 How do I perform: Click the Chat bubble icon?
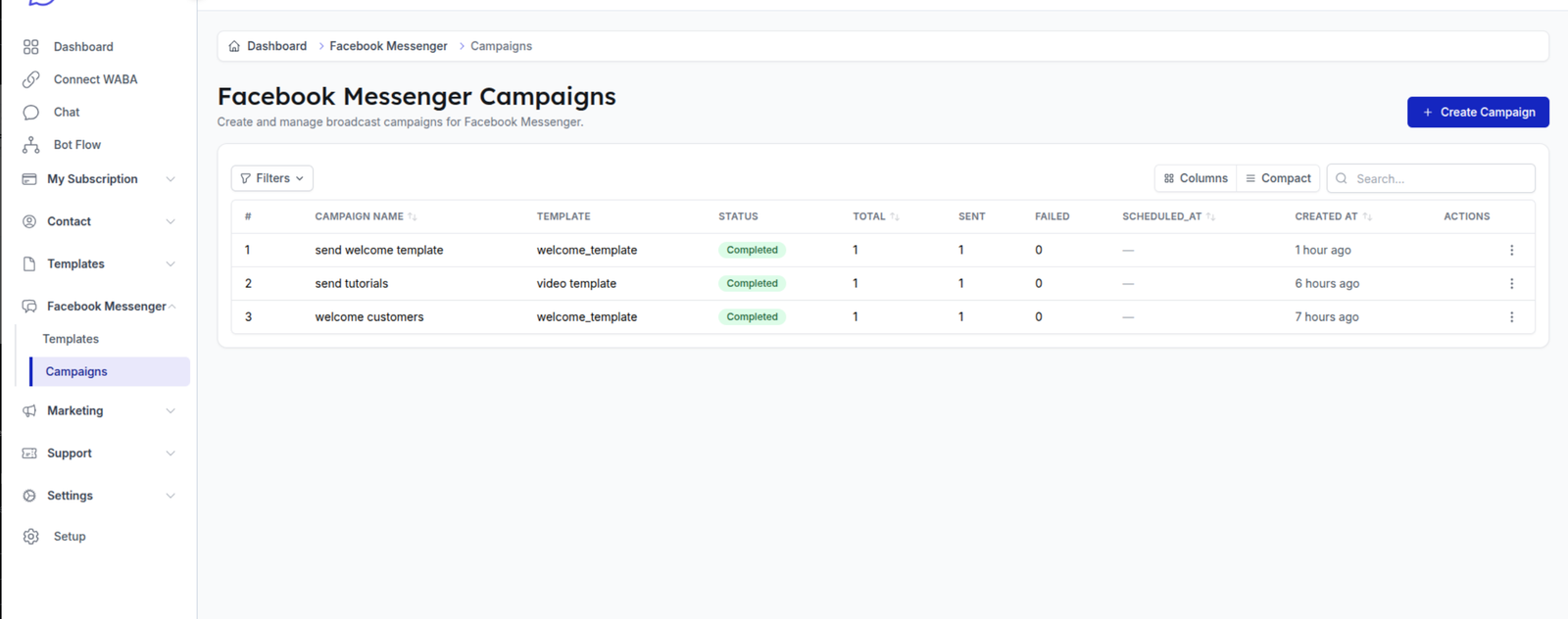(x=30, y=113)
